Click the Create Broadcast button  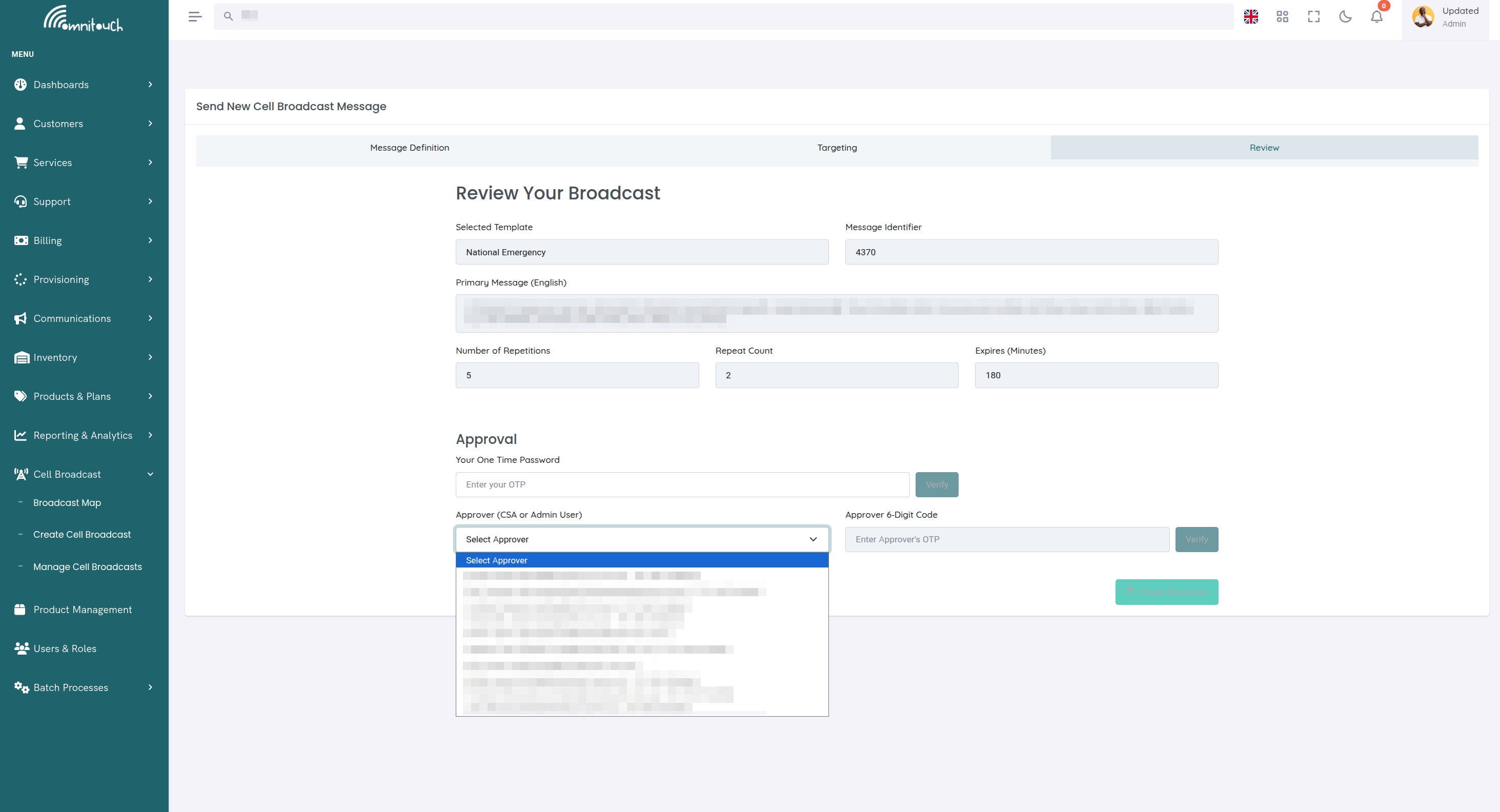click(x=1166, y=592)
